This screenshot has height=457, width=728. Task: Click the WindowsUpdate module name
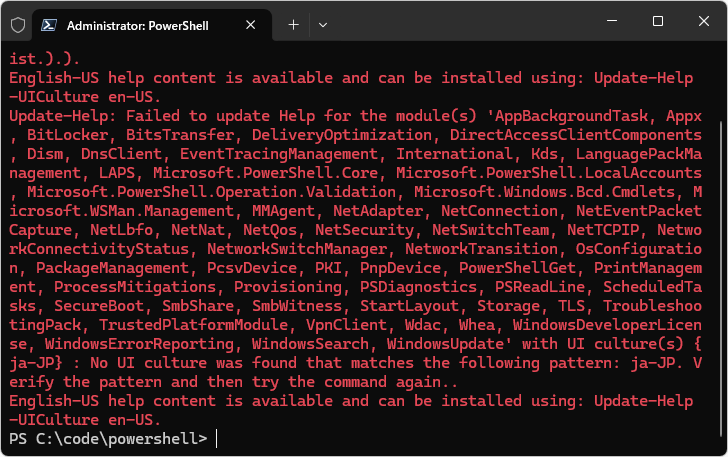pyautogui.click(x=443, y=344)
